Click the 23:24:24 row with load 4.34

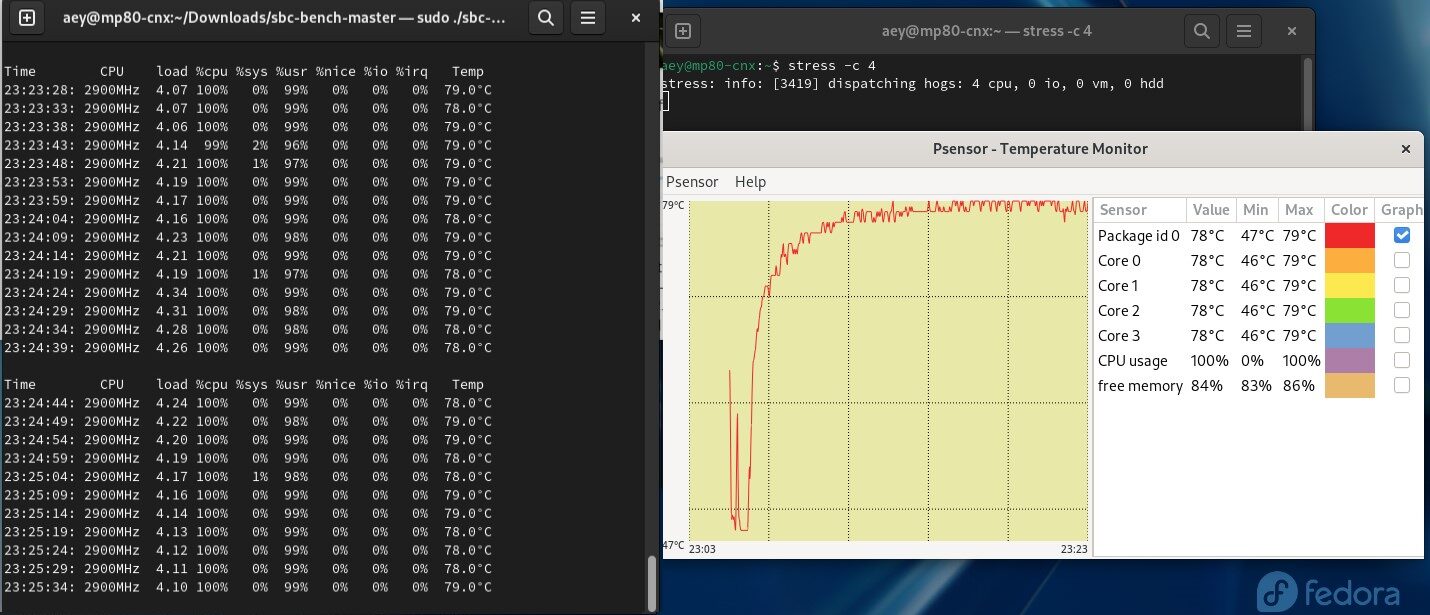point(248,292)
